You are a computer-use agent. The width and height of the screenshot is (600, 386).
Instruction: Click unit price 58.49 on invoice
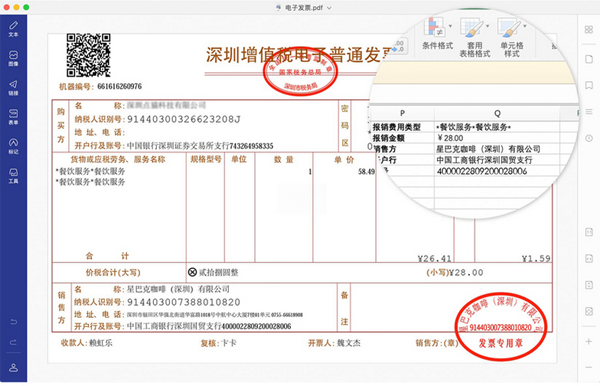click(366, 172)
